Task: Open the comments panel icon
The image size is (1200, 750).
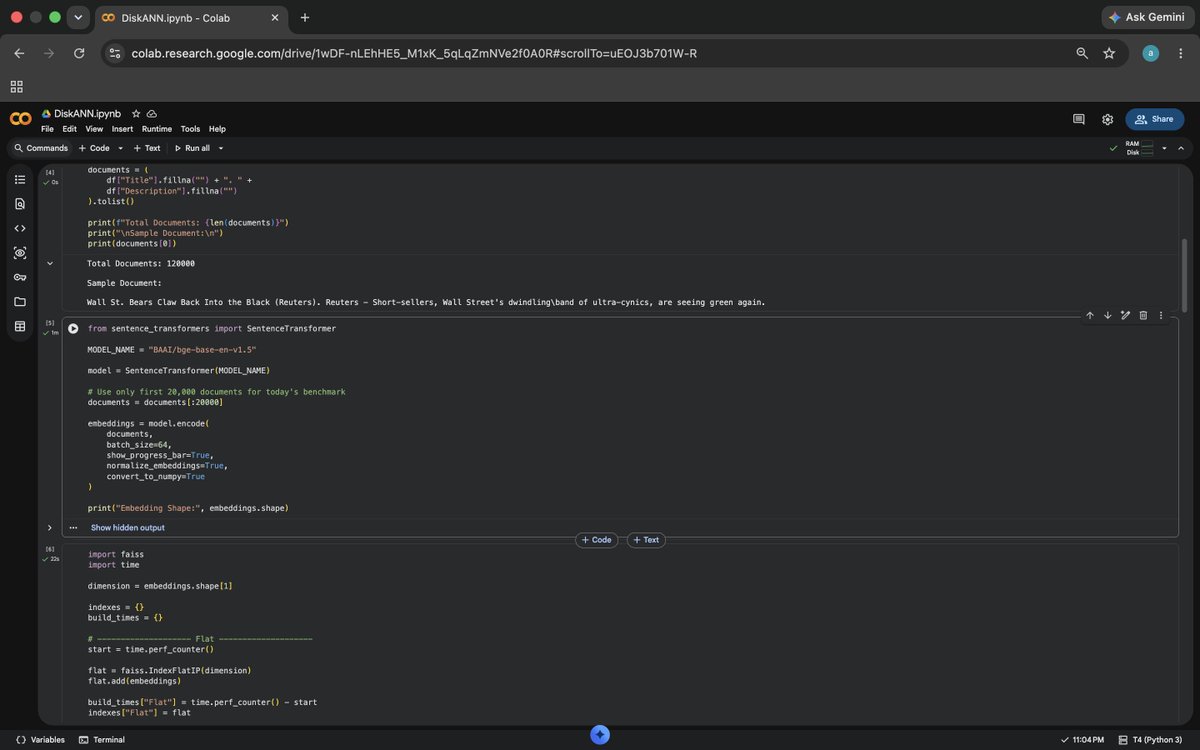Action: 1079,119
